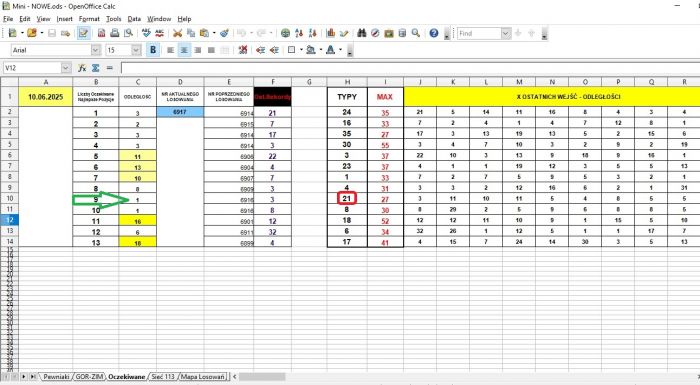Open Background Color dropdown arrow
Image resolution: width=700 pixels, height=385 pixels.
[x=321, y=50]
